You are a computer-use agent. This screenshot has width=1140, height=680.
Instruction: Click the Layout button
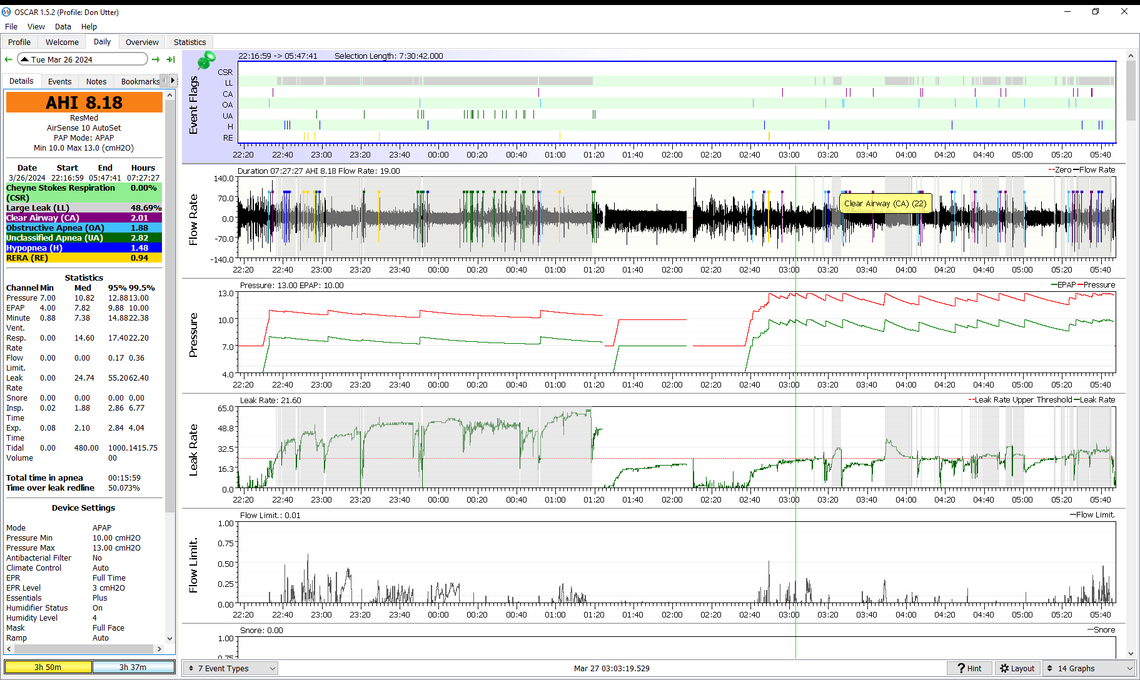click(1016, 668)
